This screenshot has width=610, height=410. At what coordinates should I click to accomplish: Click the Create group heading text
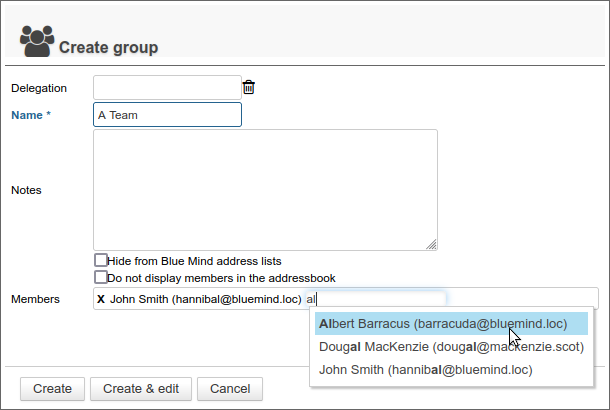tap(108, 47)
